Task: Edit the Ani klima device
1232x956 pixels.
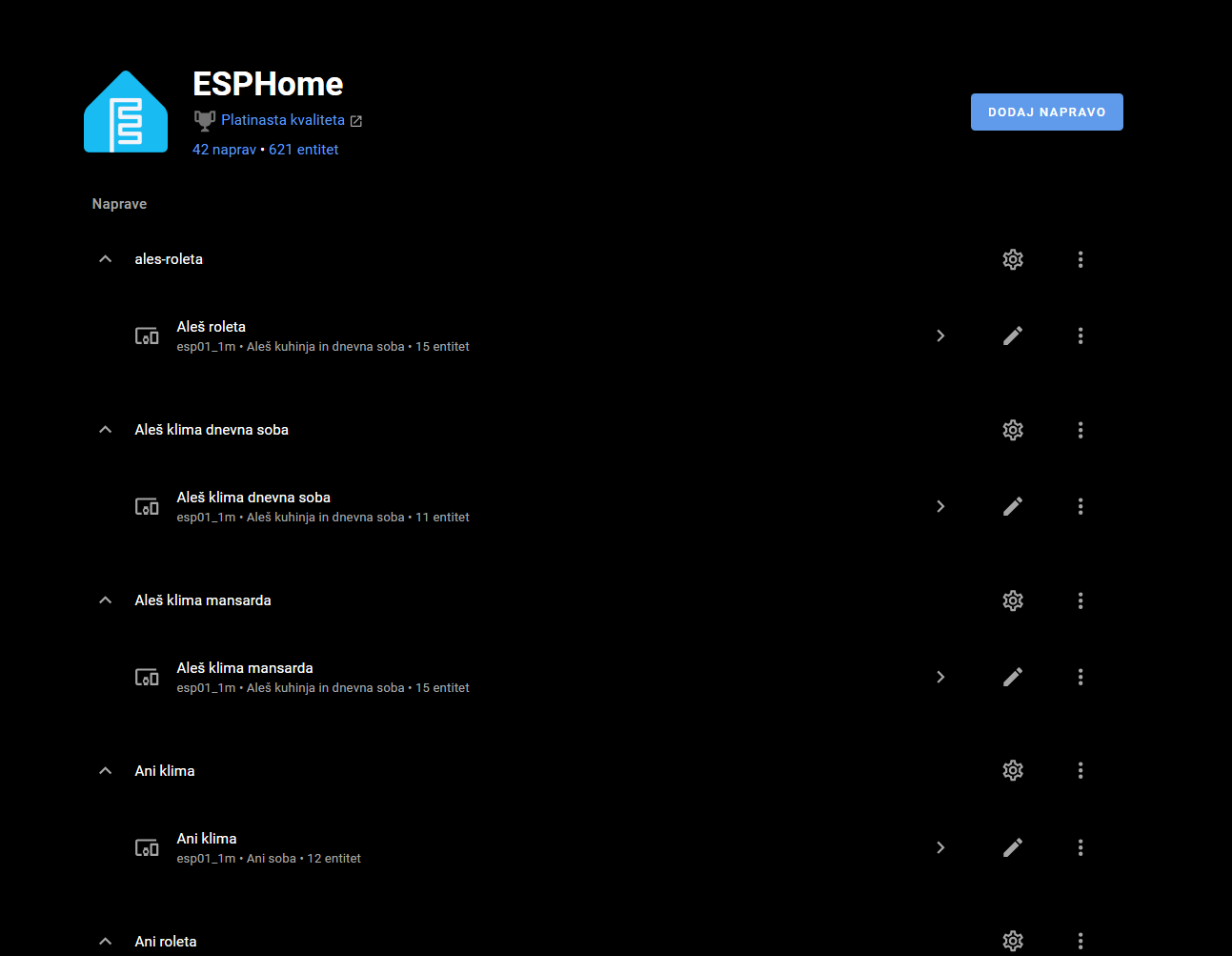Action: tap(1013, 847)
